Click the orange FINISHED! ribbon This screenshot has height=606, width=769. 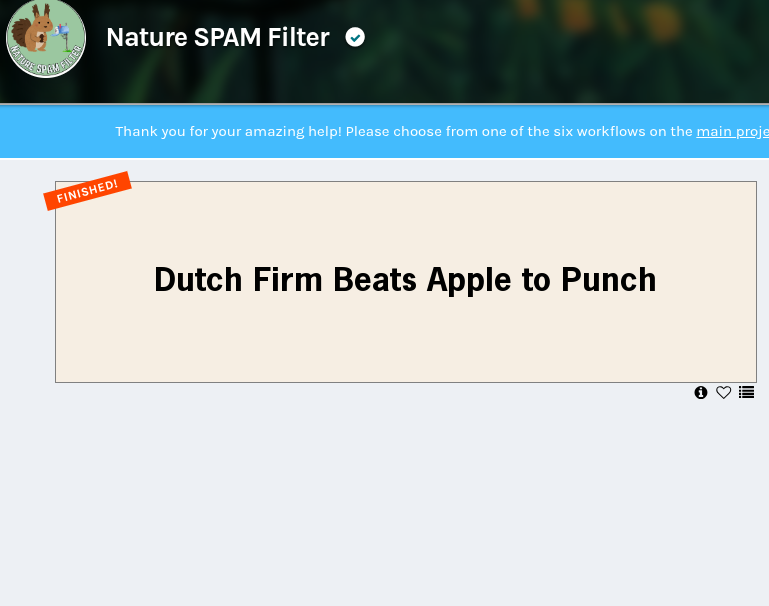tap(87, 191)
